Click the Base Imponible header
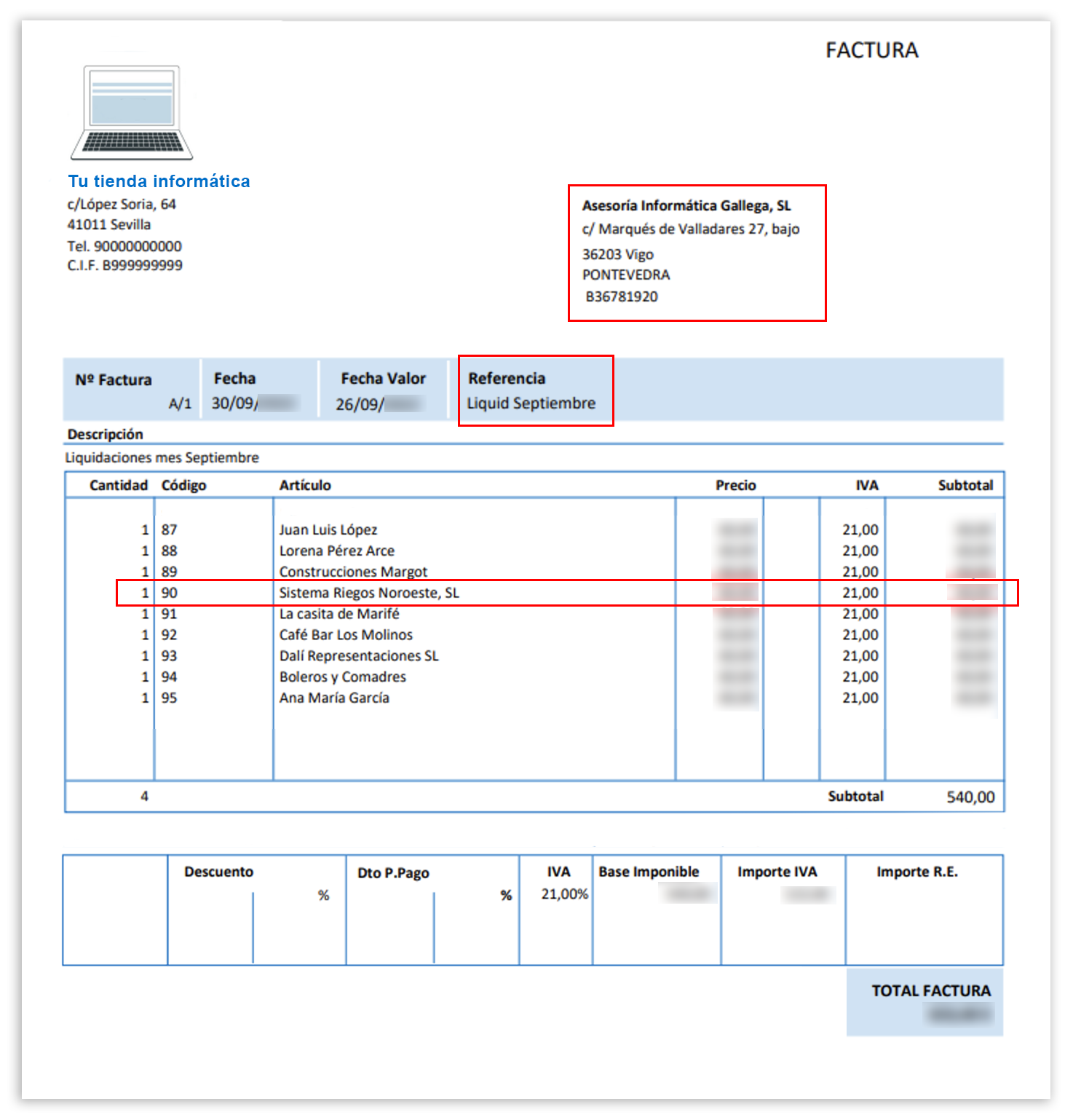 (x=649, y=872)
